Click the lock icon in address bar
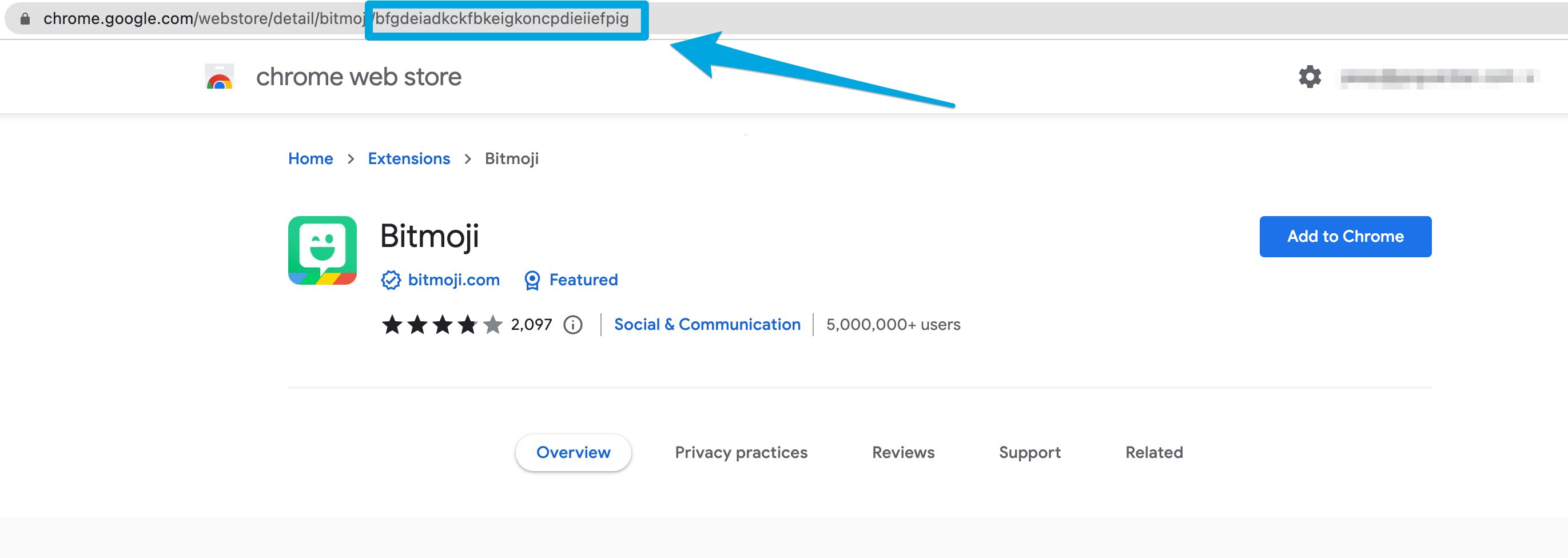 click(x=25, y=19)
